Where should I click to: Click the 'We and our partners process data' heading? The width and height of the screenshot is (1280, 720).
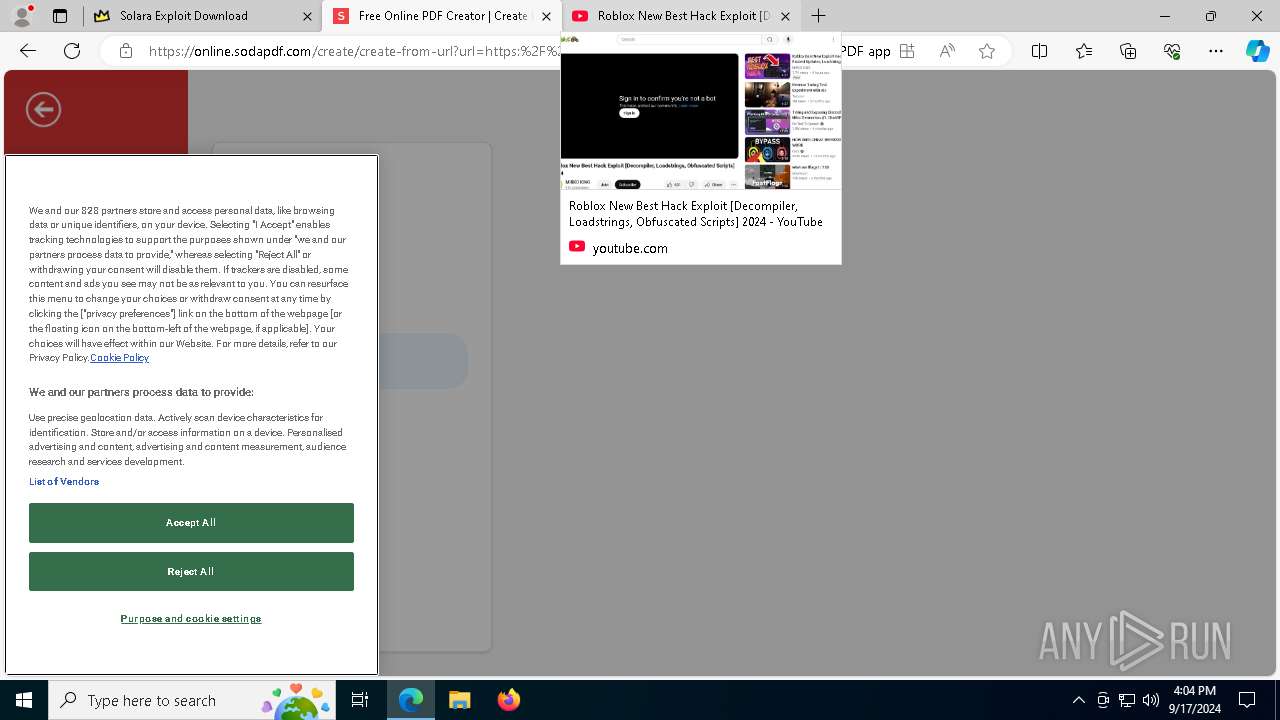[x=141, y=392]
